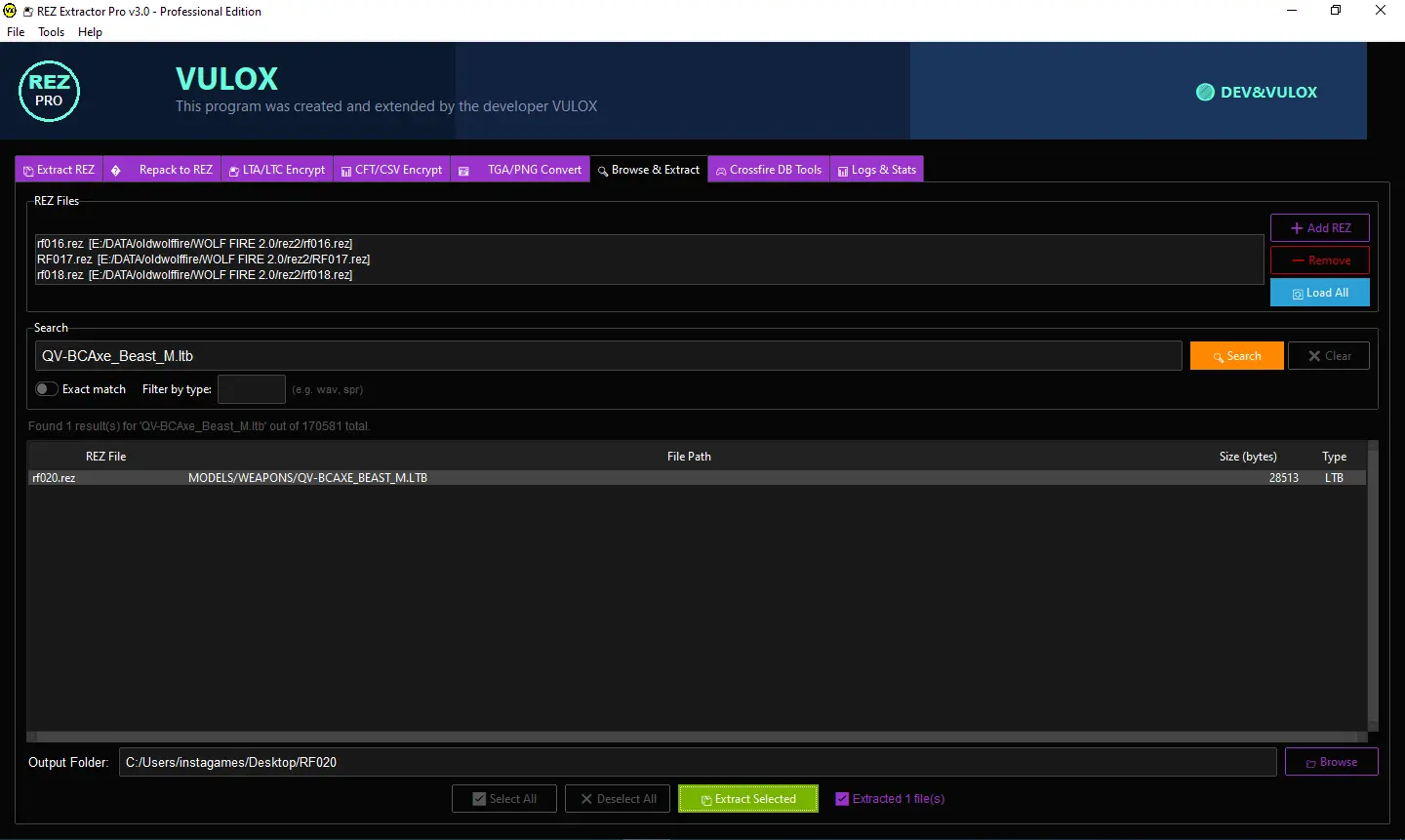Open the Crossfire DB Tools tab

(x=769, y=170)
